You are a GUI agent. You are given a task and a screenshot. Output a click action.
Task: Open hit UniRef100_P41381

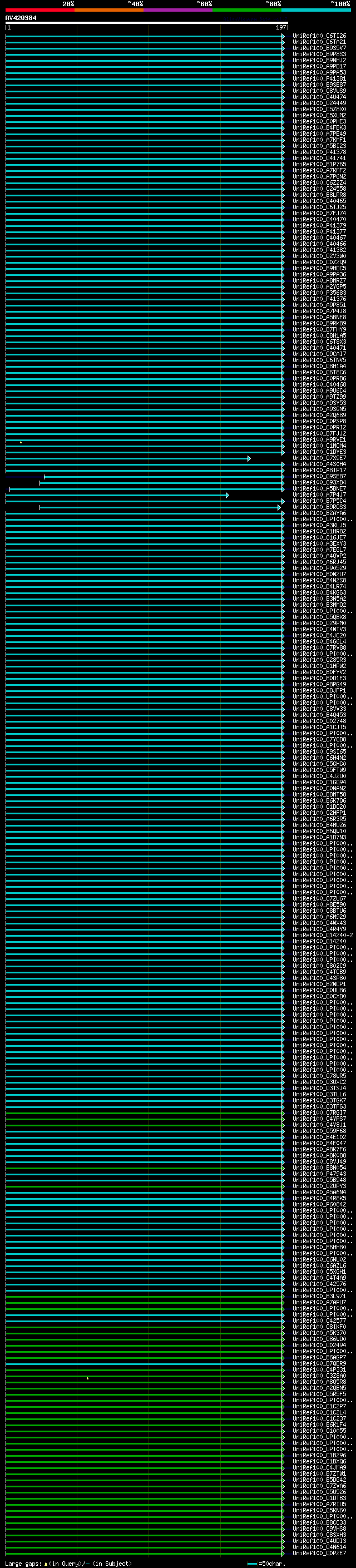pos(319,78)
